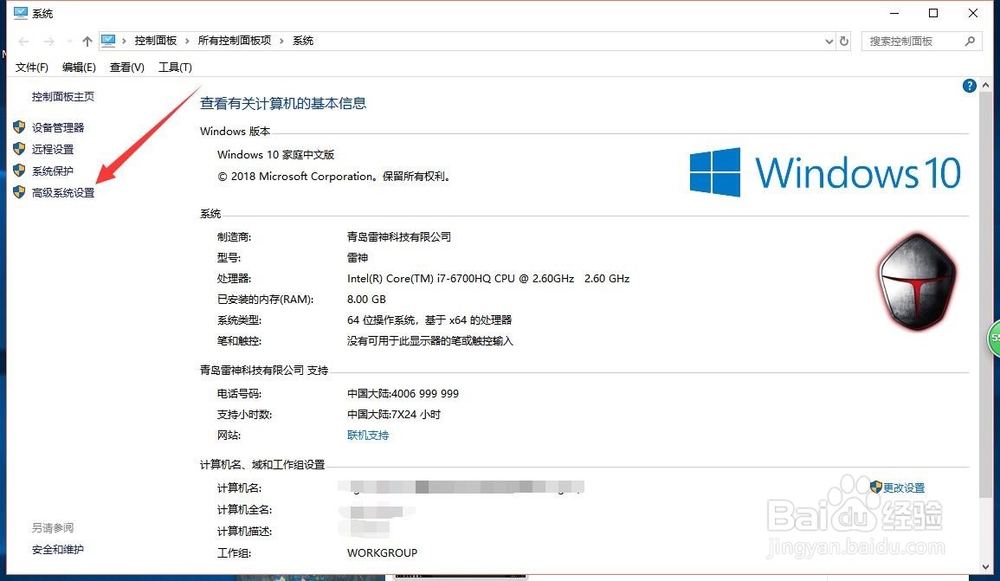
Task: Open the 工具(T) menu
Action: pos(175,67)
